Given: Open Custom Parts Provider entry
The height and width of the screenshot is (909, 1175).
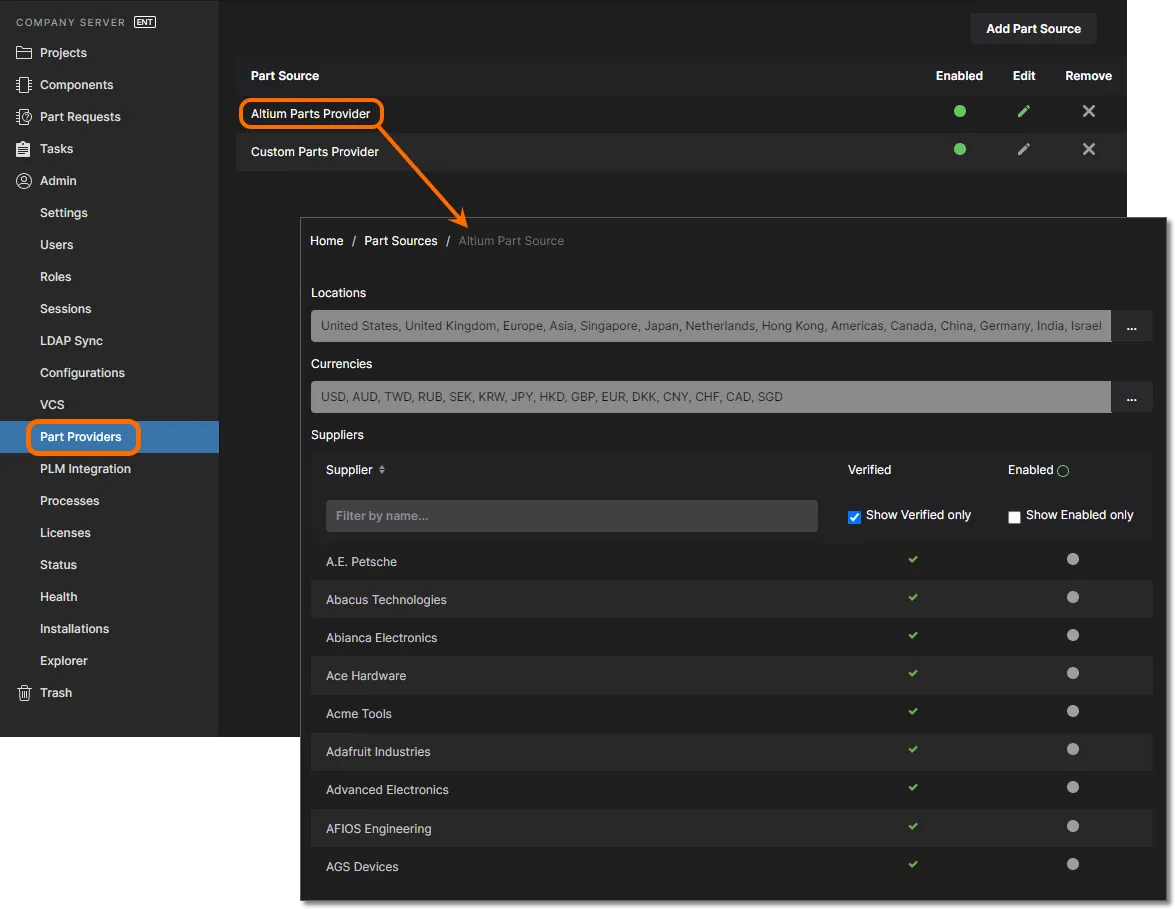Looking at the screenshot, I should pyautogui.click(x=315, y=151).
